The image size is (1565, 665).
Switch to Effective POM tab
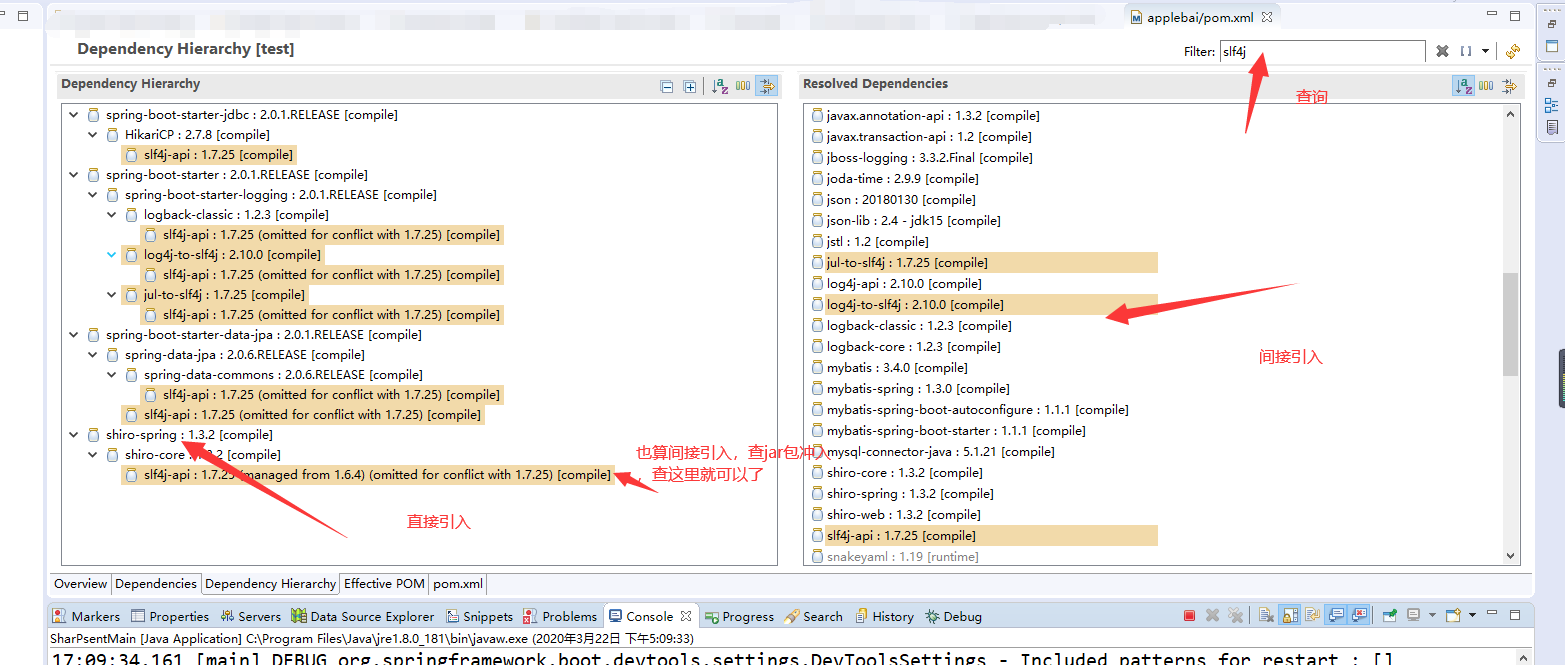pos(384,584)
